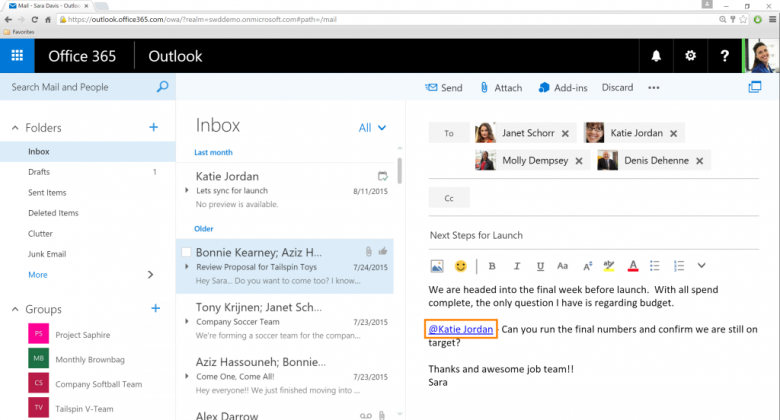Insert an emoji with the smiley icon
780x420 pixels.
tap(461, 266)
